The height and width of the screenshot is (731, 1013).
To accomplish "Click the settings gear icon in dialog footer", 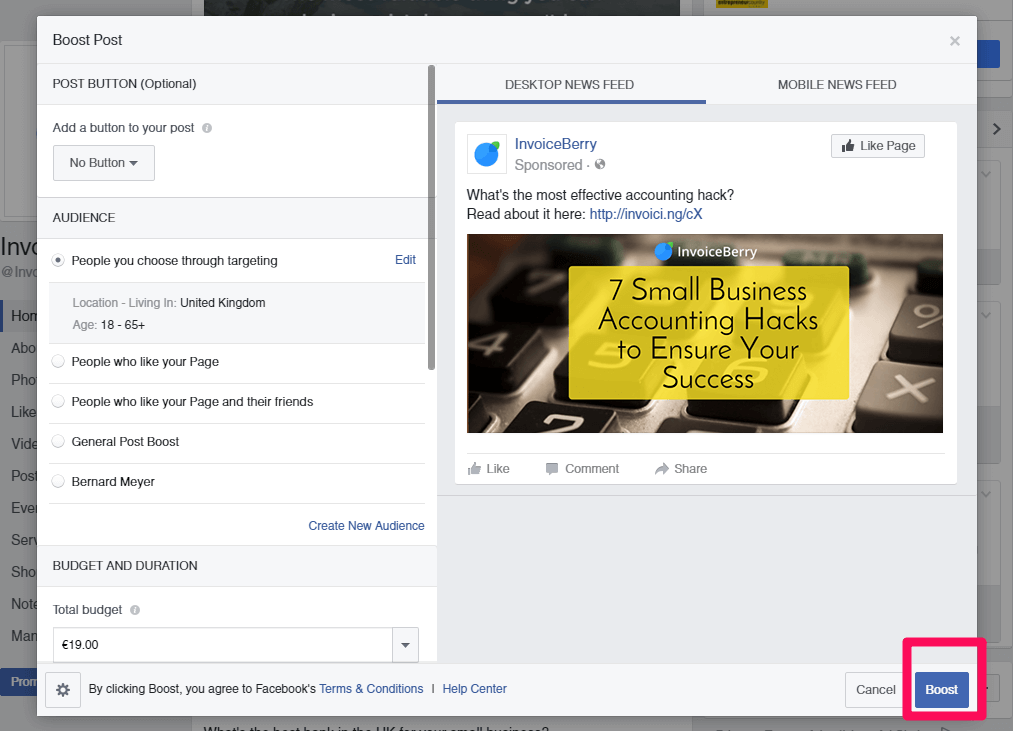I will [63, 690].
